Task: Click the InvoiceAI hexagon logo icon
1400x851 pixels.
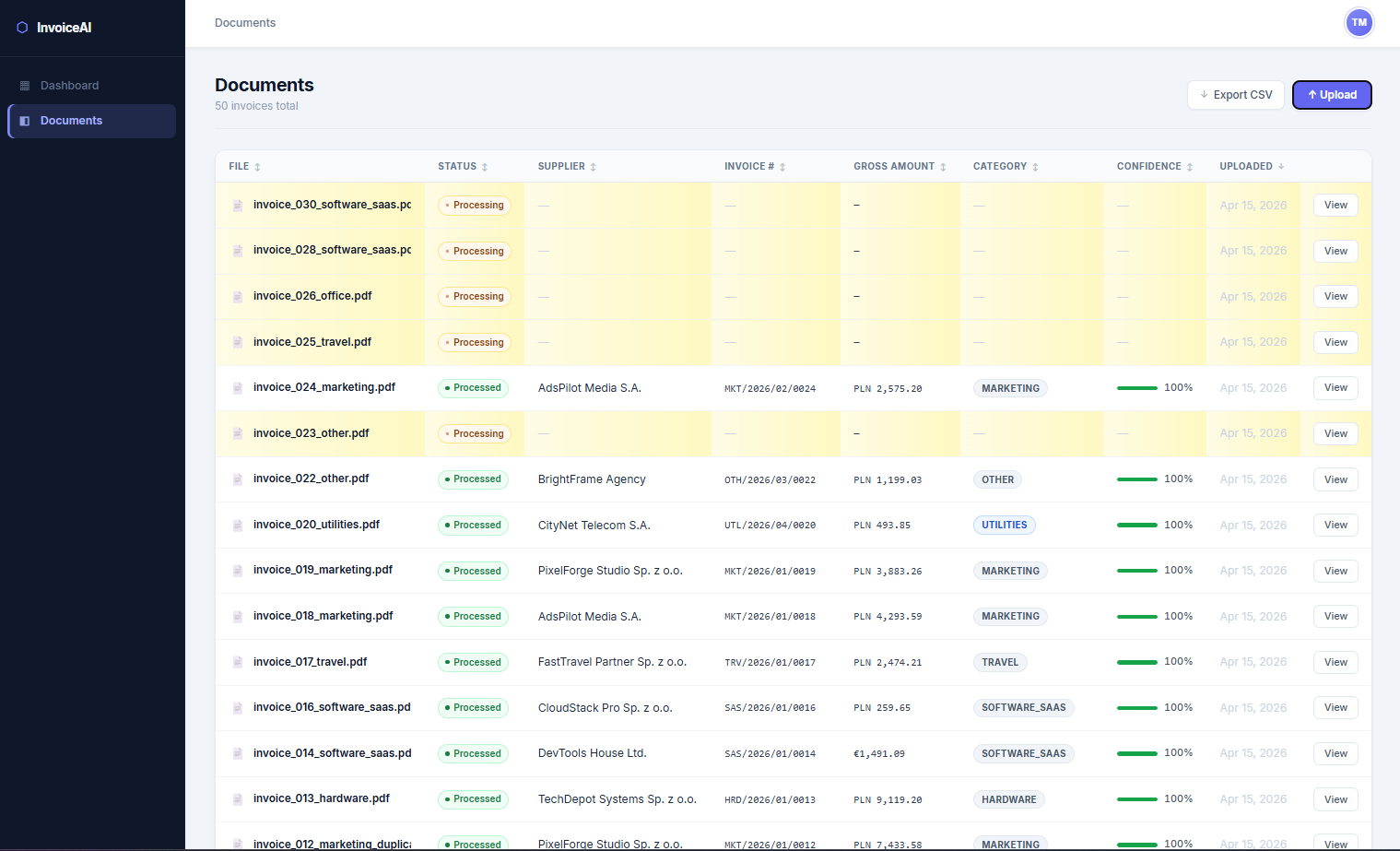Action: pos(22,28)
